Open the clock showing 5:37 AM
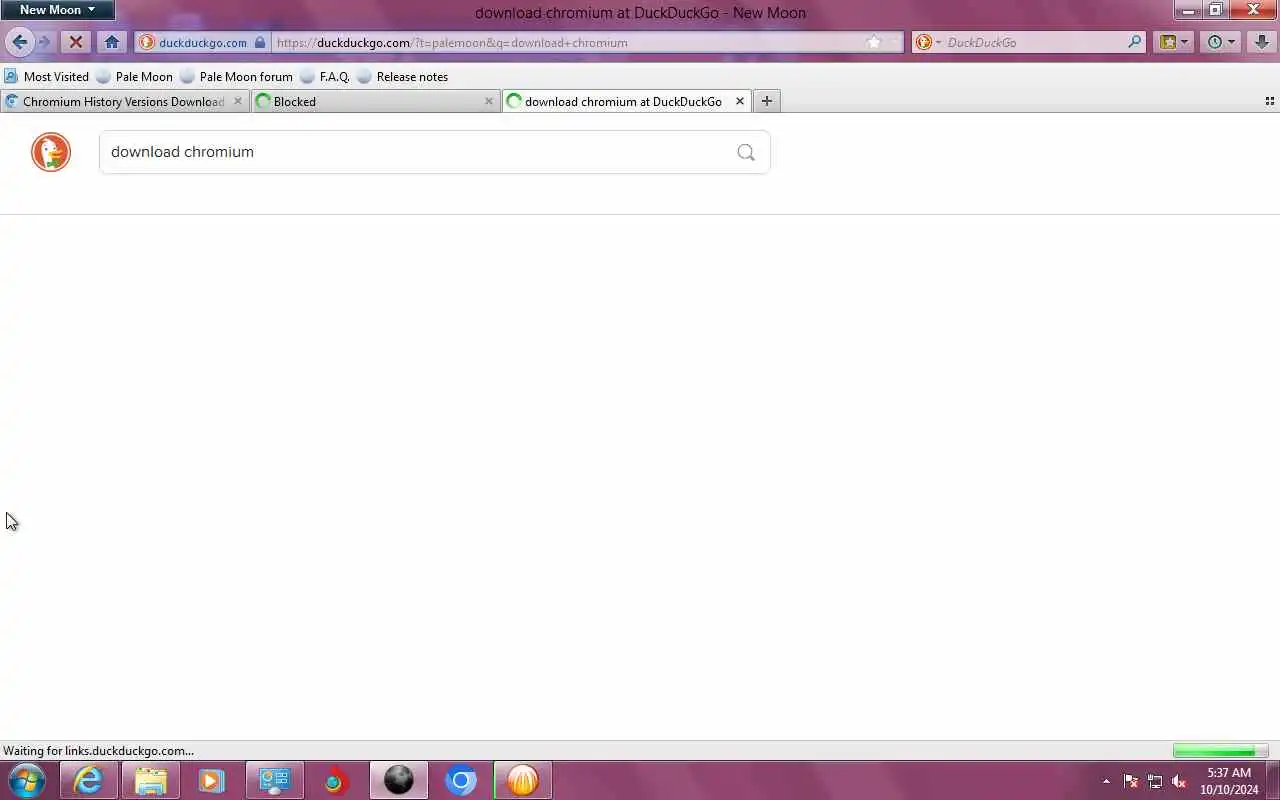 pyautogui.click(x=1229, y=781)
